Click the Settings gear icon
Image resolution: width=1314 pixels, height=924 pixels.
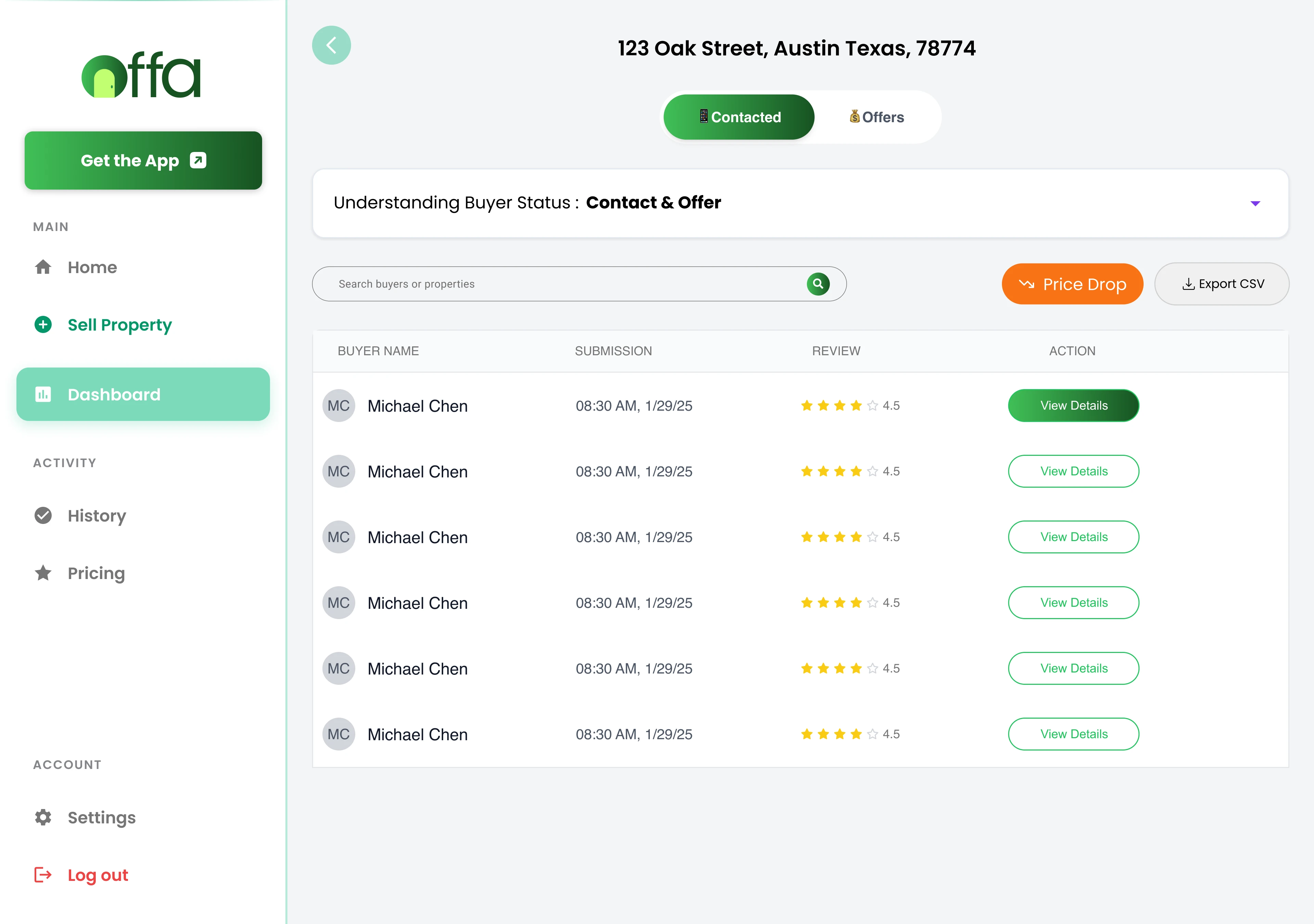(x=43, y=817)
